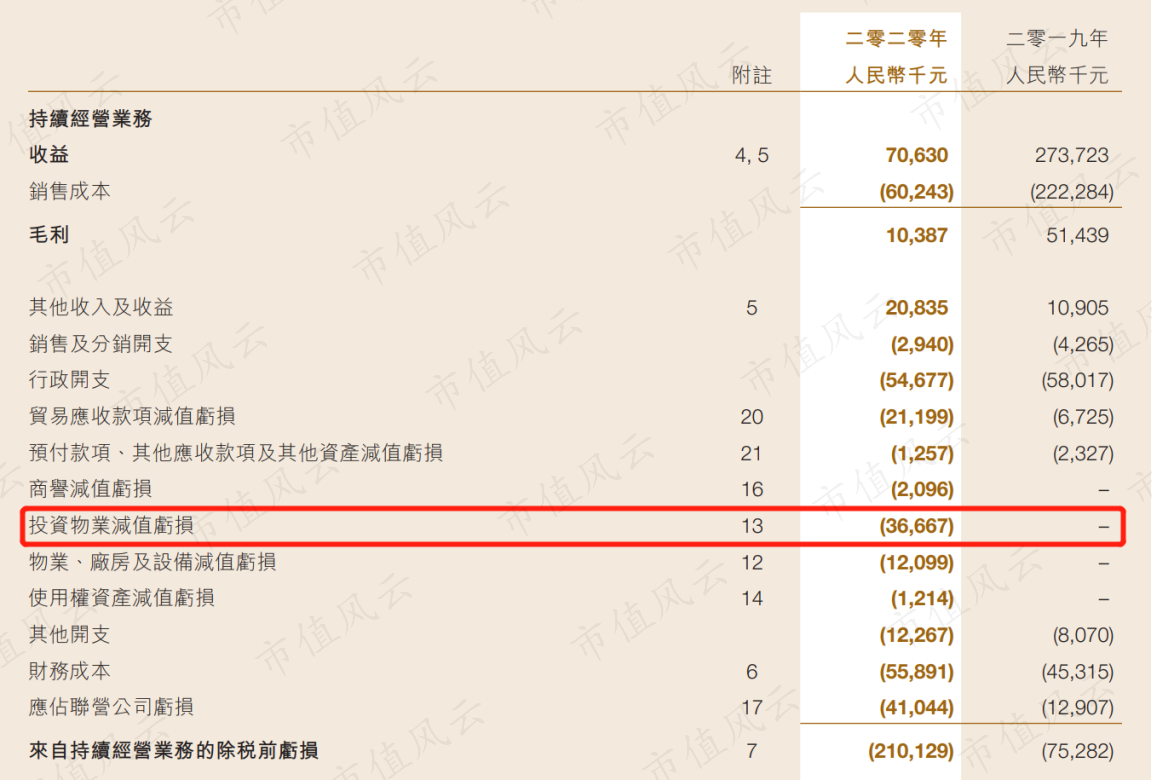1152x780 pixels.
Task: Click note number 12
Action: pyautogui.click(x=752, y=563)
